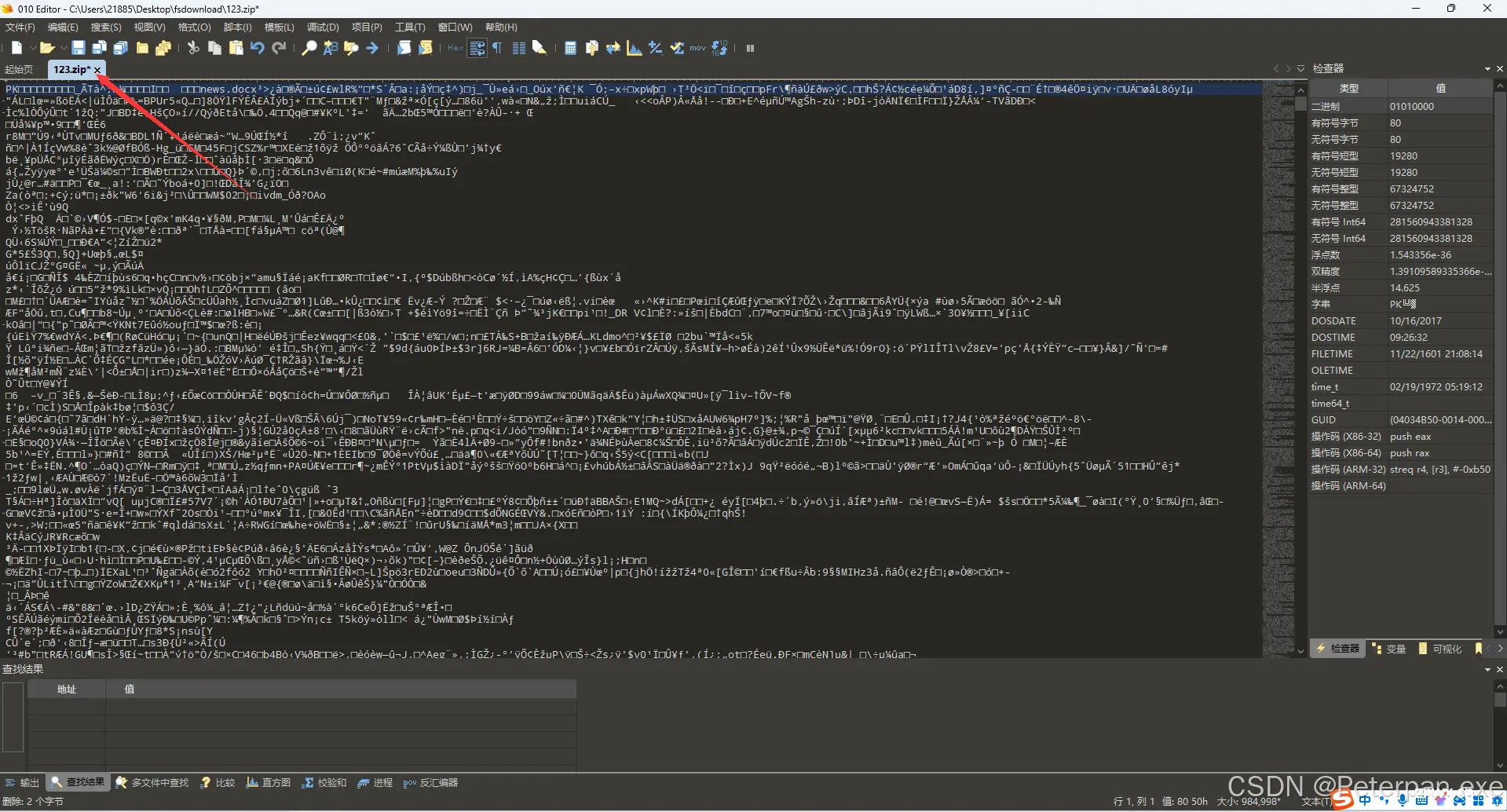Open Find with the magnifier icon
The height and width of the screenshot is (812, 1507).
tap(309, 48)
